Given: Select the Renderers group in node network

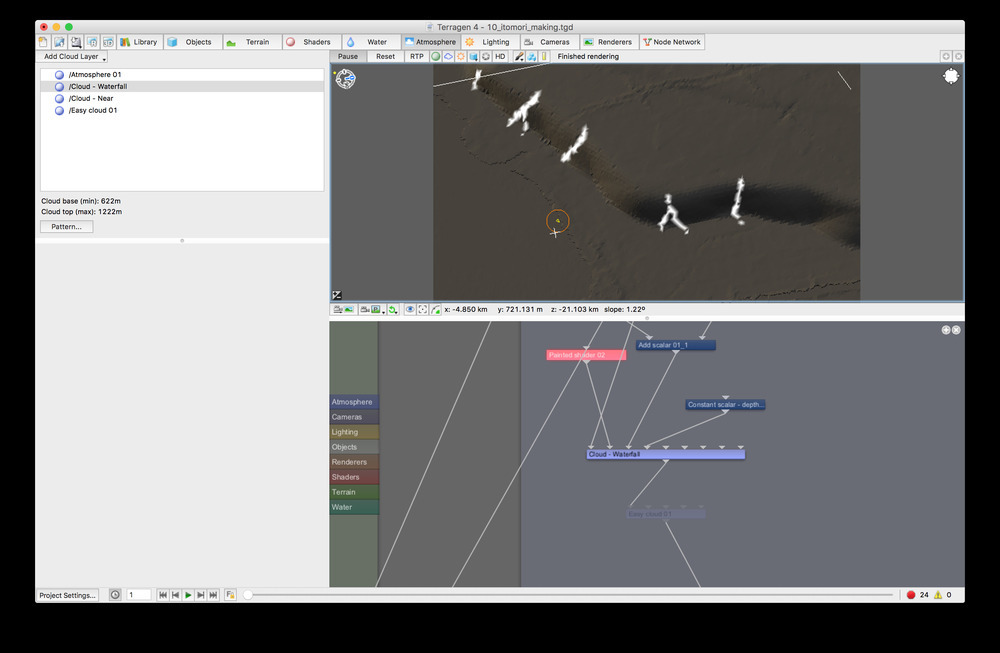Looking at the screenshot, I should click(x=354, y=462).
